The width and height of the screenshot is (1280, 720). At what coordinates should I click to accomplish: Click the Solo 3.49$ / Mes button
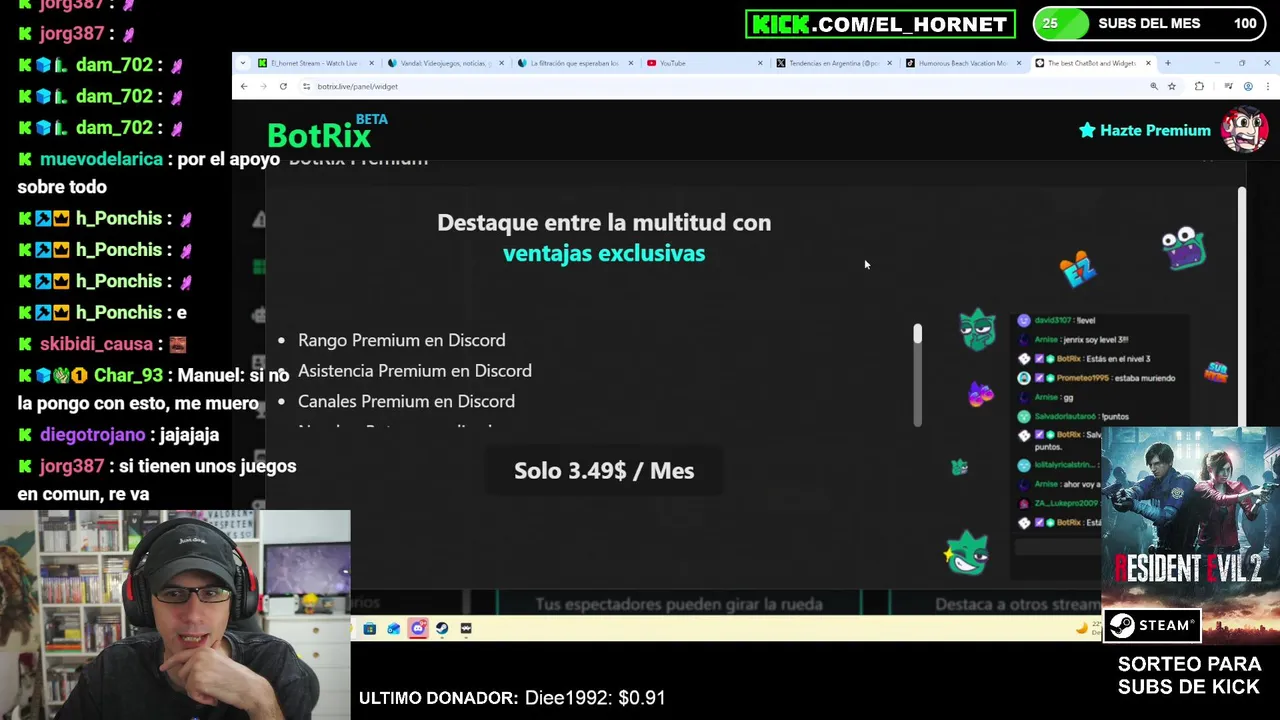point(604,470)
